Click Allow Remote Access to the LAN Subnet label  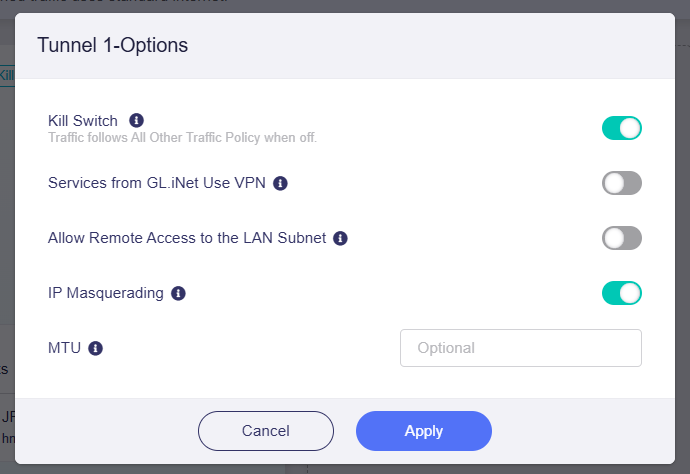(x=187, y=238)
